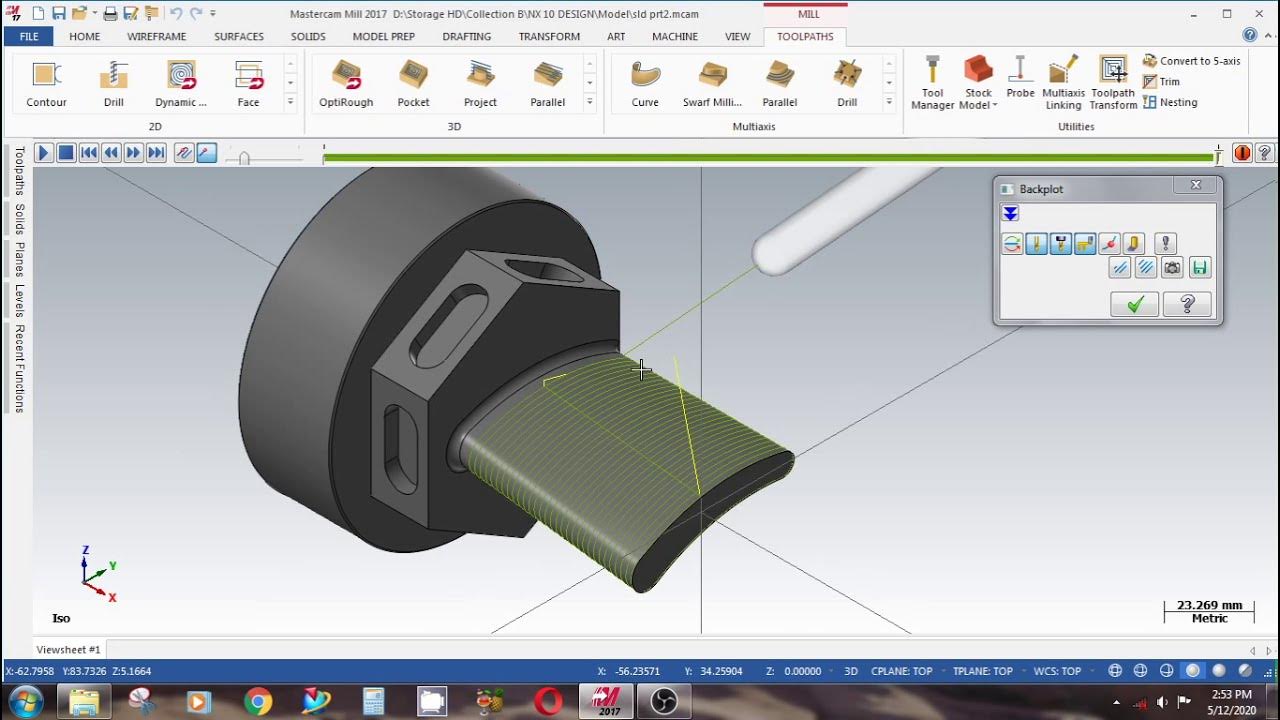
Task: Toggle rapid moves display in Backplot
Action: coord(1085,243)
